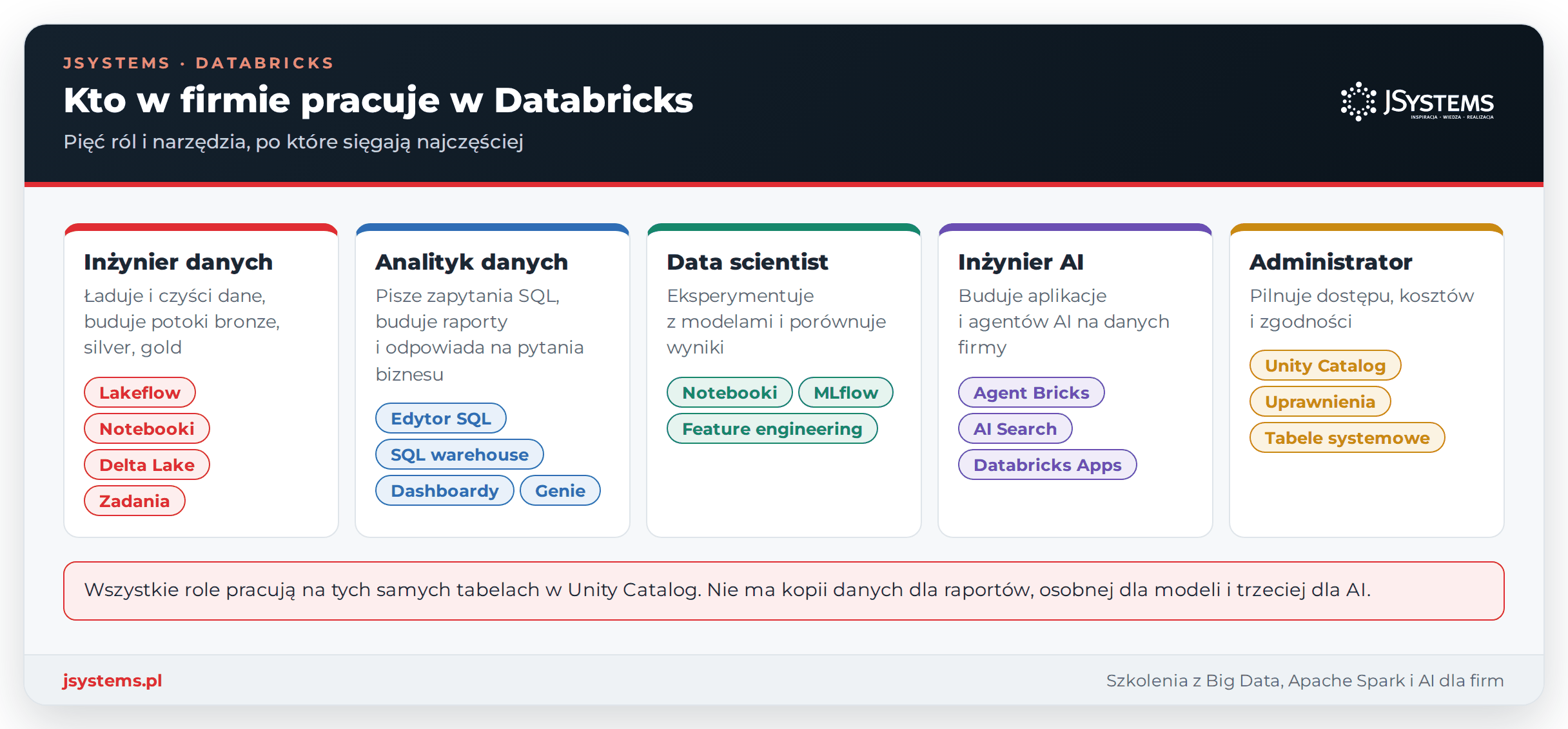
Task: Click the subtitle 'Pięć ról i narzędzia'
Action: [x=293, y=141]
